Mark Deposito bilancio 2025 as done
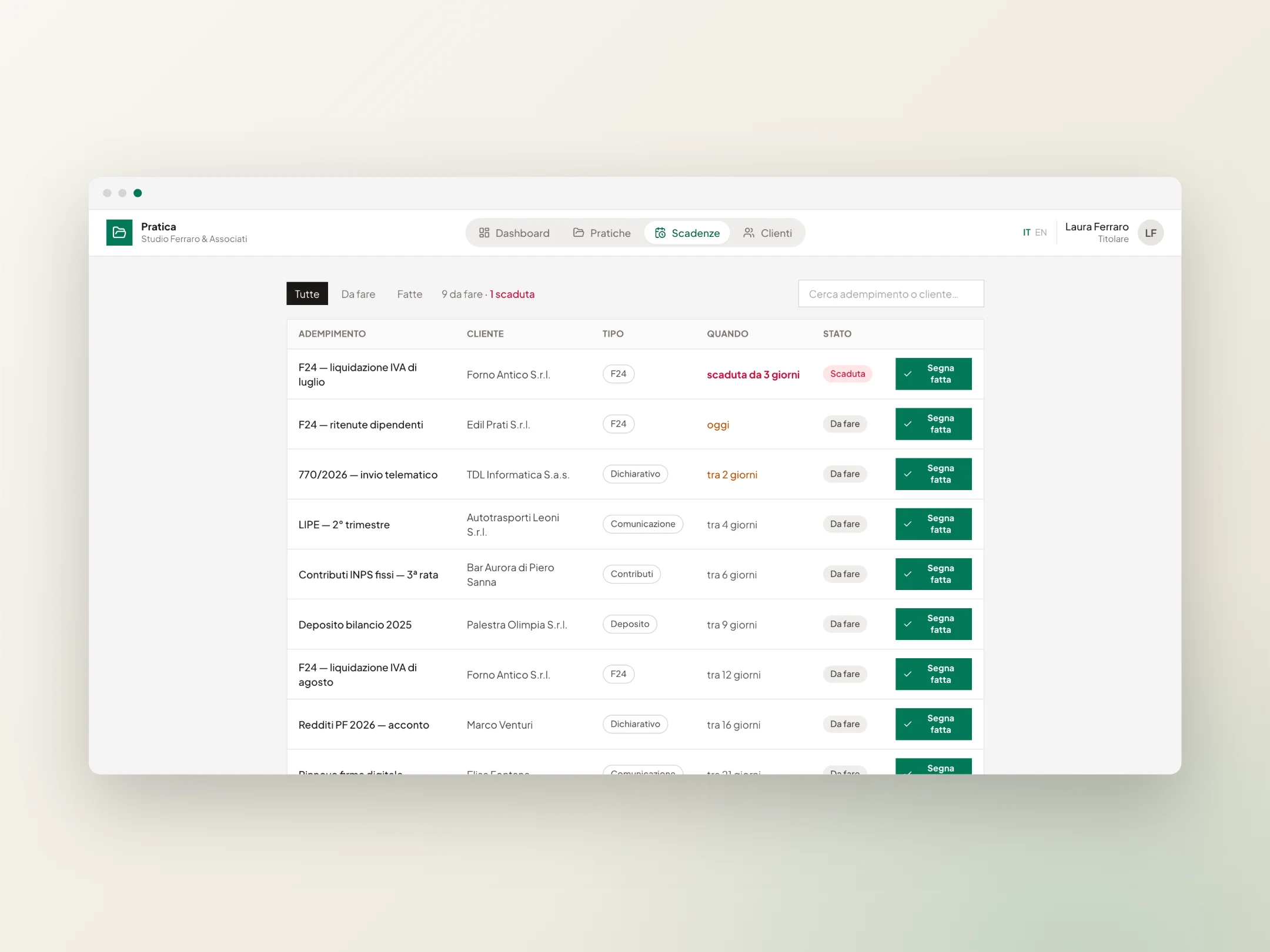This screenshot has height=952, width=1270. click(933, 624)
